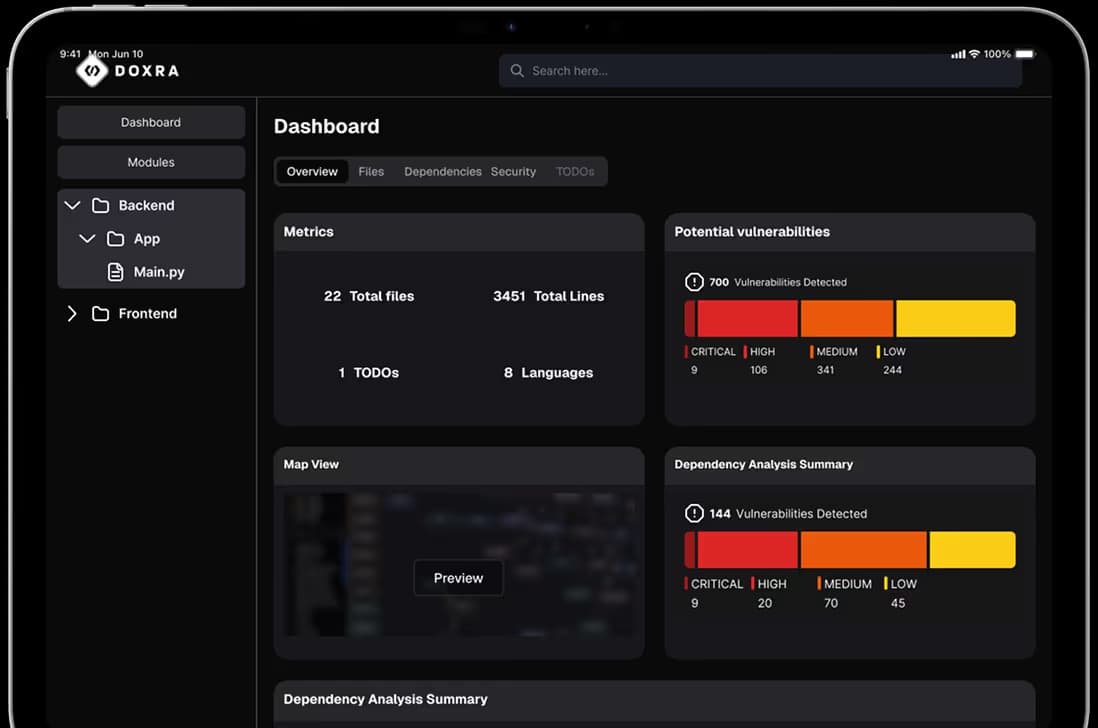Image resolution: width=1098 pixels, height=728 pixels.
Task: Go to the Security tab
Action: (x=513, y=172)
